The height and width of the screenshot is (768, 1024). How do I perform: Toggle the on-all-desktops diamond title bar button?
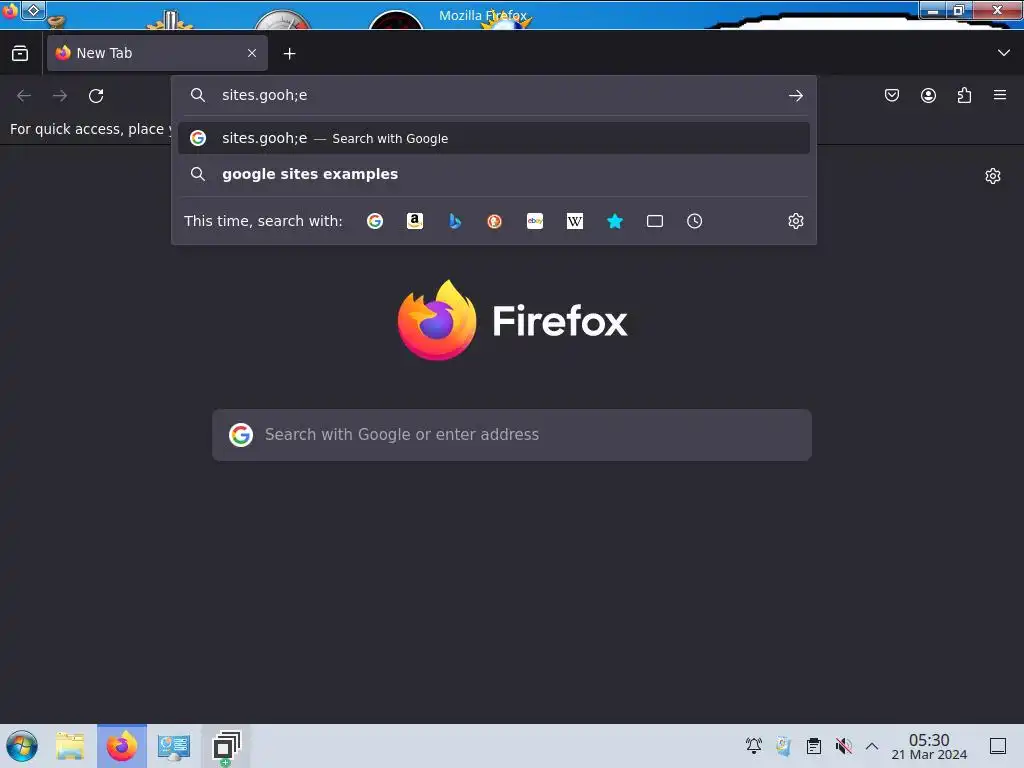point(33,10)
